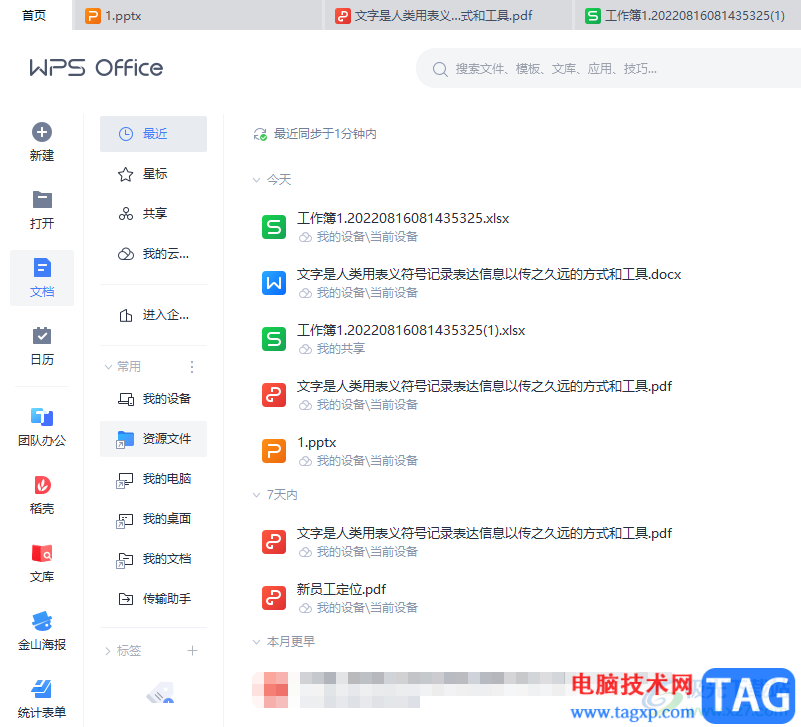Open today's 文字是人类 PDF file
801x727 pixels.
click(x=484, y=387)
